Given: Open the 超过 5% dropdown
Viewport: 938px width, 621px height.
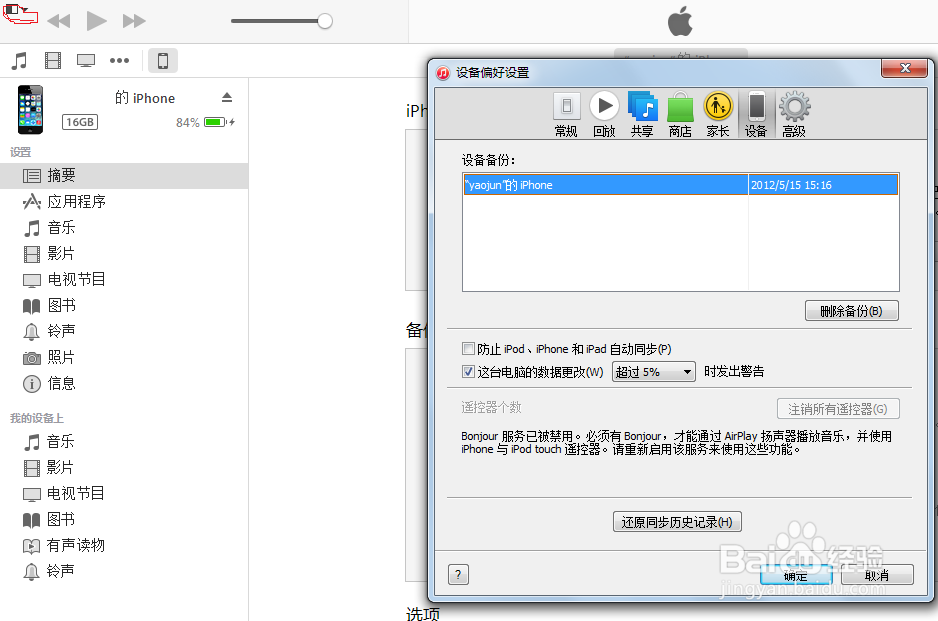Looking at the screenshot, I should (x=654, y=372).
